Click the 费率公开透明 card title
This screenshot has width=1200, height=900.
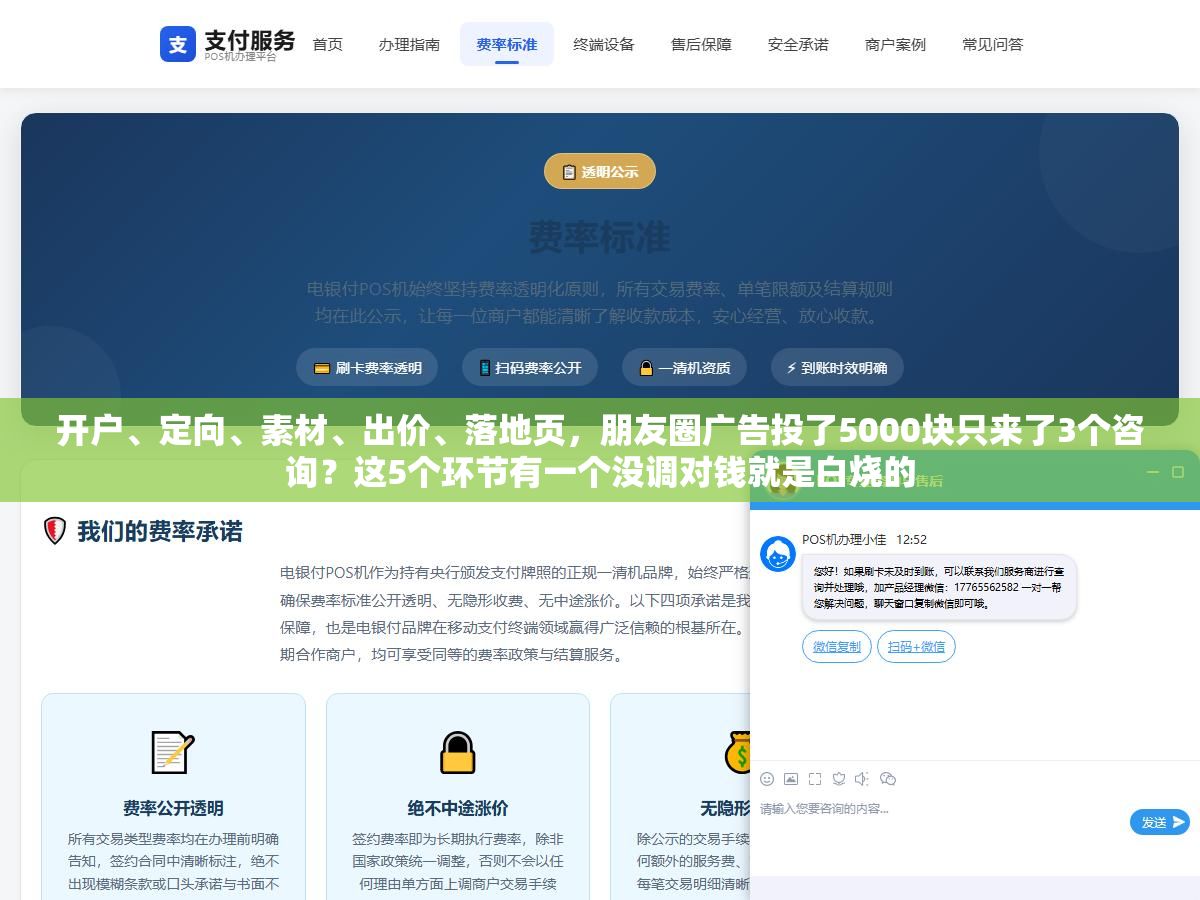[173, 807]
